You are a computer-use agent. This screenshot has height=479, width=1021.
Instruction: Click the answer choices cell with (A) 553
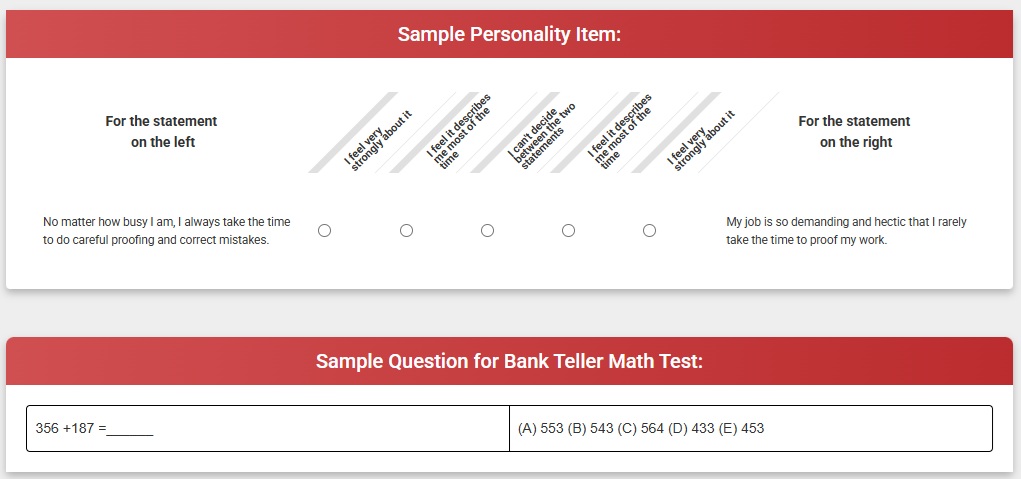coord(751,428)
